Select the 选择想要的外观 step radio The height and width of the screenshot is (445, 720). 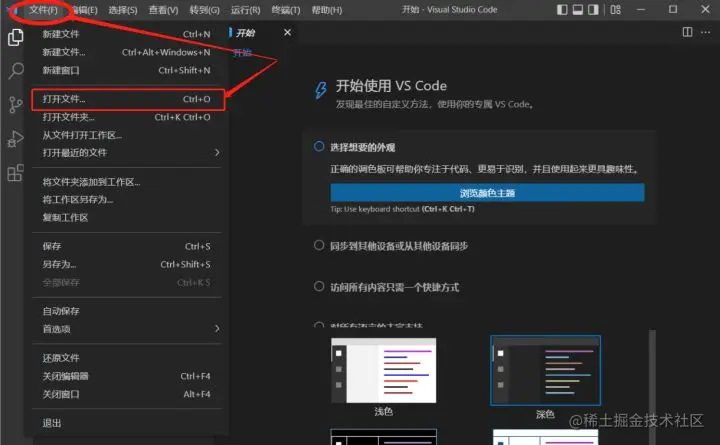319,146
